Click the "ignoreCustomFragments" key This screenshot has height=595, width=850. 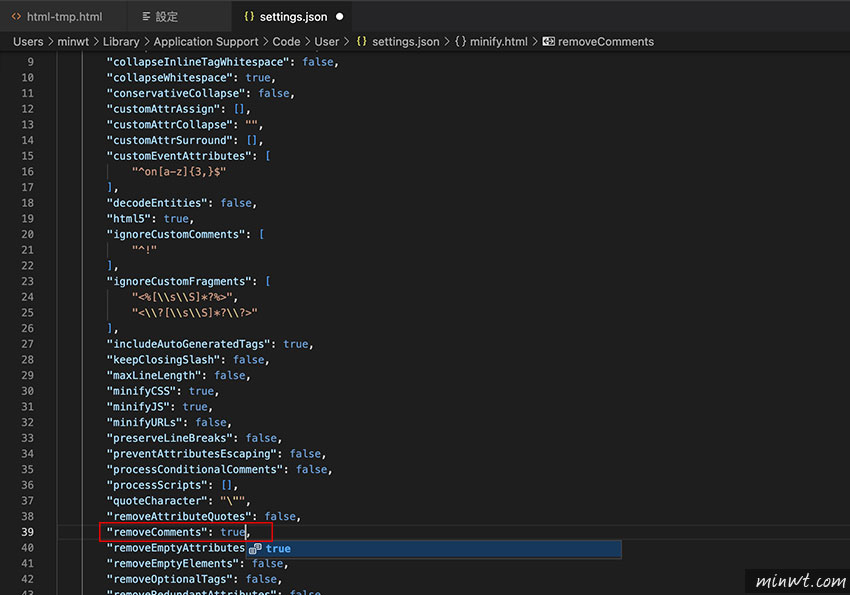click(x=179, y=281)
